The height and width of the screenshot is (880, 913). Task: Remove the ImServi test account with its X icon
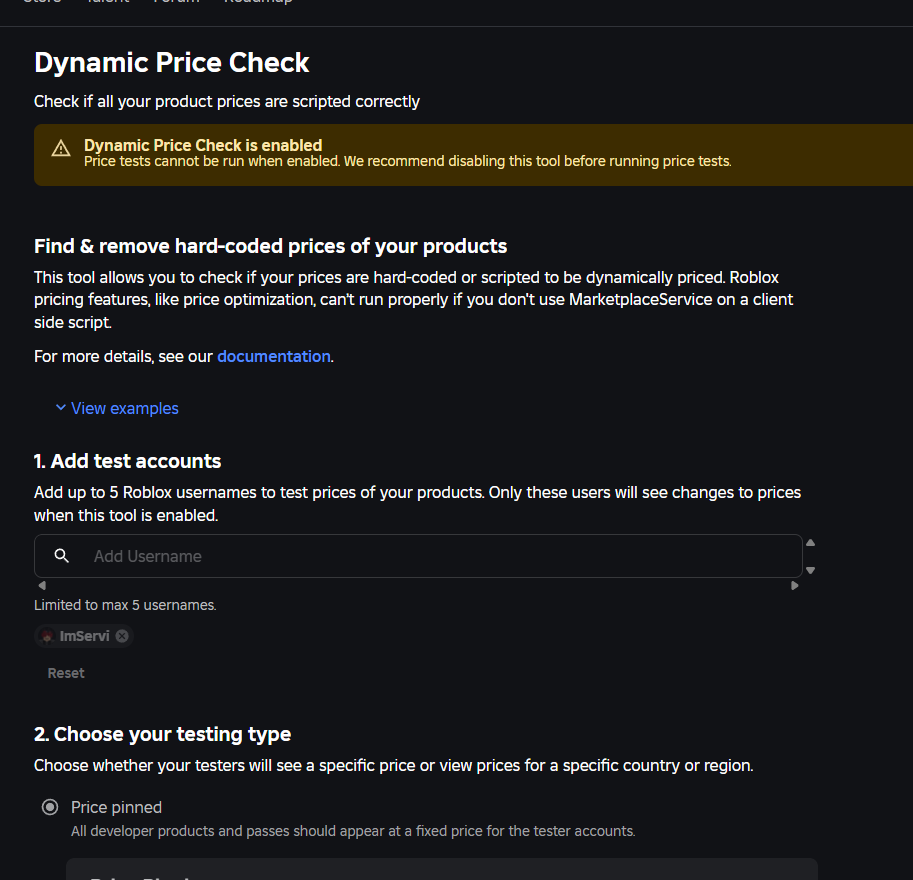click(122, 636)
